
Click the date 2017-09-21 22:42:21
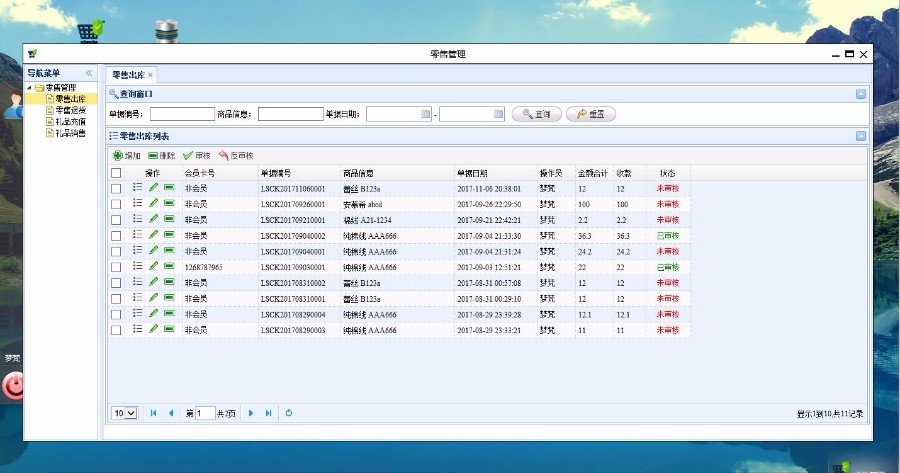coord(489,220)
